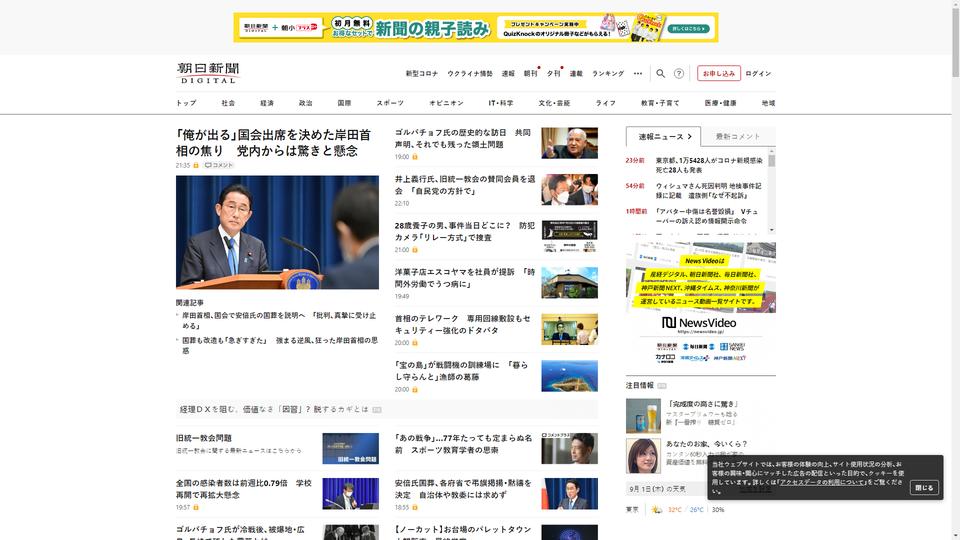Open ウィシュマさん死因判明 news item
Viewport: 960px width, 540px height.
click(708, 190)
